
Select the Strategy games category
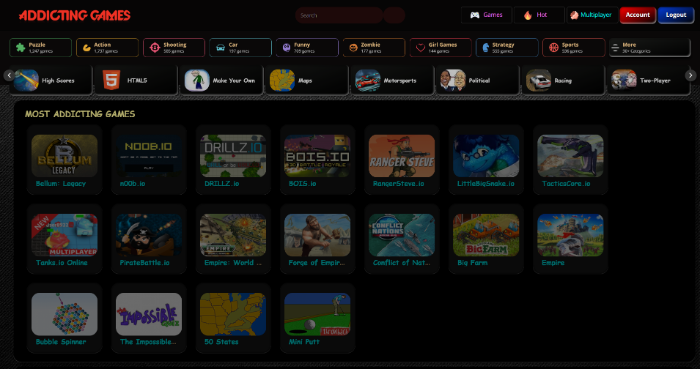coord(507,48)
